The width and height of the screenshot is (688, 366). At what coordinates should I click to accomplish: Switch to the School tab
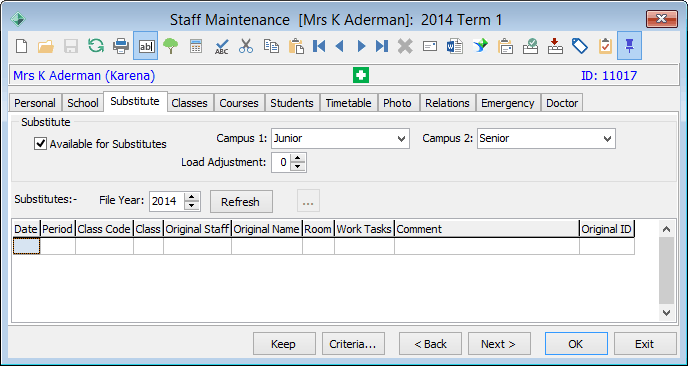82,103
